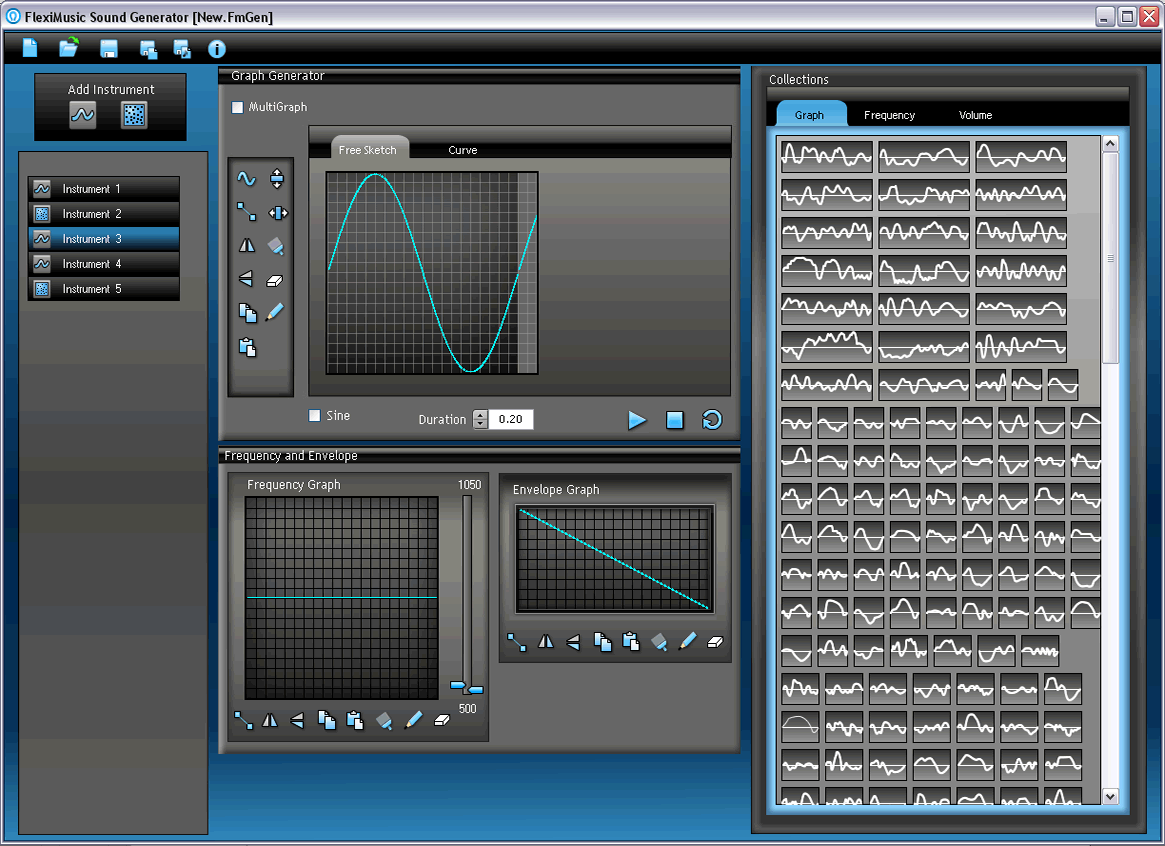This screenshot has width=1165, height=846.
Task: Select Instrument 4 in the instrument list
Action: 104,264
